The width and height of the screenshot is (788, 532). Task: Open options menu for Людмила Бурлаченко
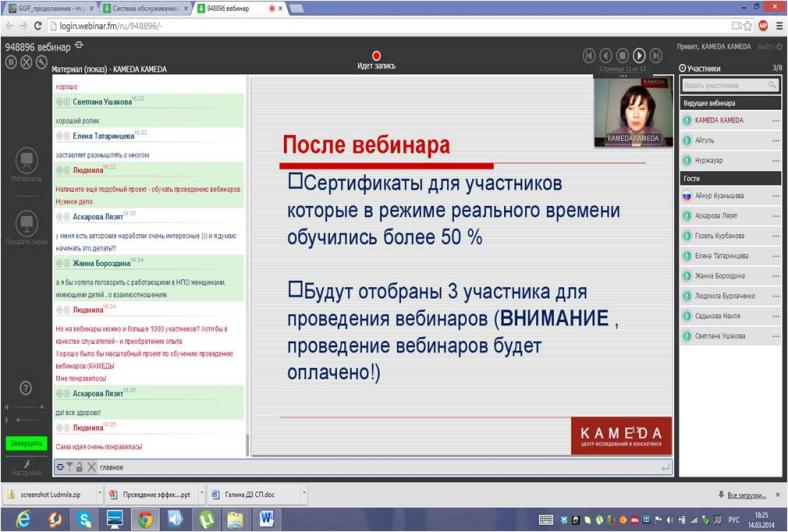(x=776, y=296)
